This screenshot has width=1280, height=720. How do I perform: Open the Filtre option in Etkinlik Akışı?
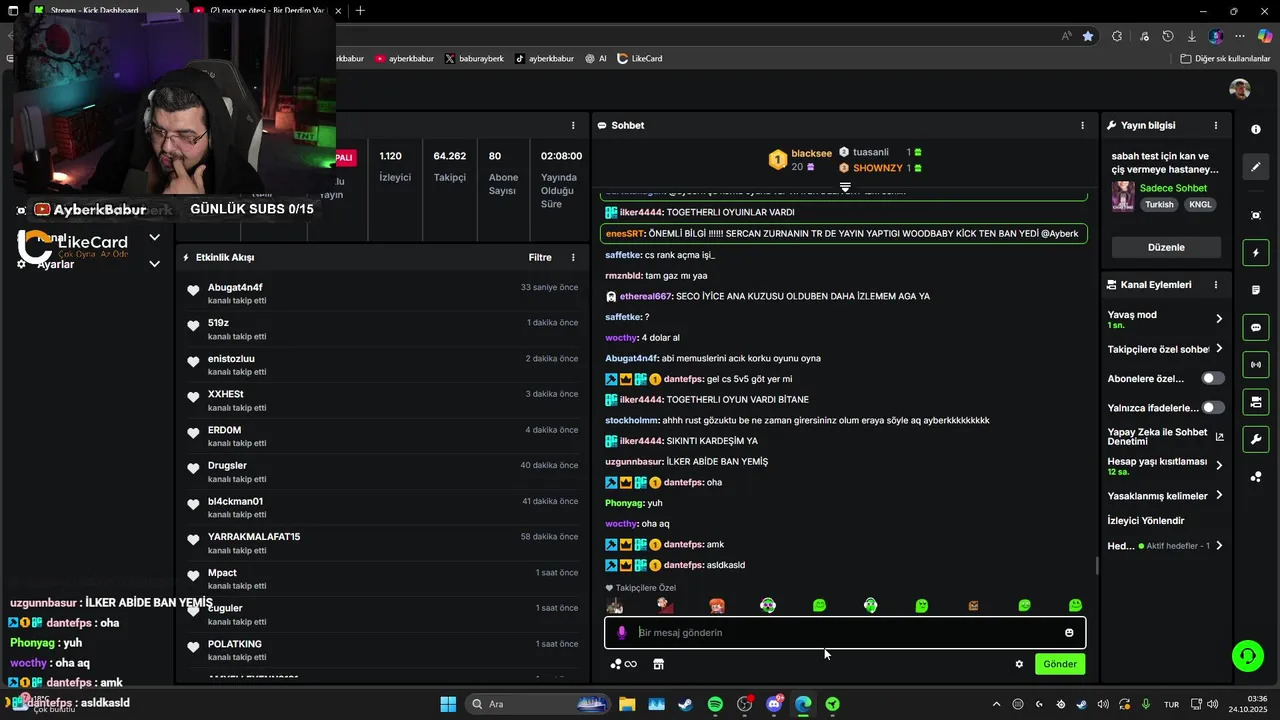tap(540, 257)
